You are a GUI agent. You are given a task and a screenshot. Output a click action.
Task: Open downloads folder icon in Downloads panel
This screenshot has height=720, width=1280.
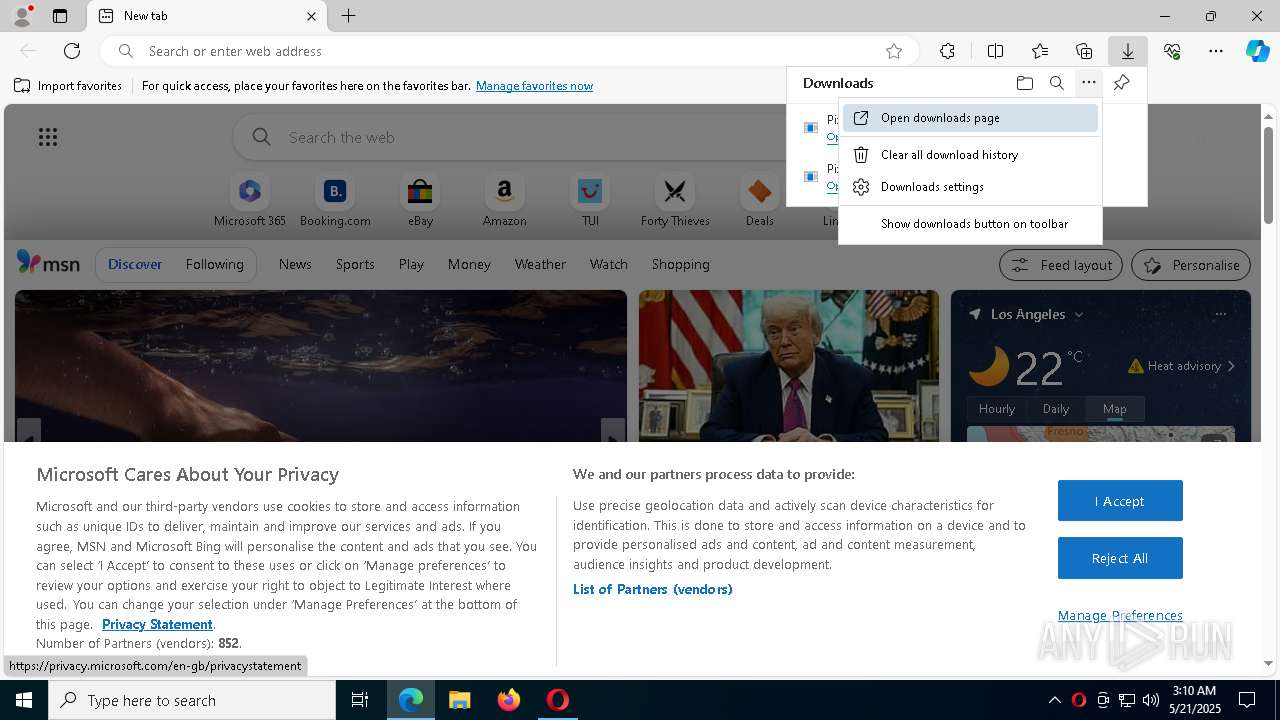tap(1024, 83)
